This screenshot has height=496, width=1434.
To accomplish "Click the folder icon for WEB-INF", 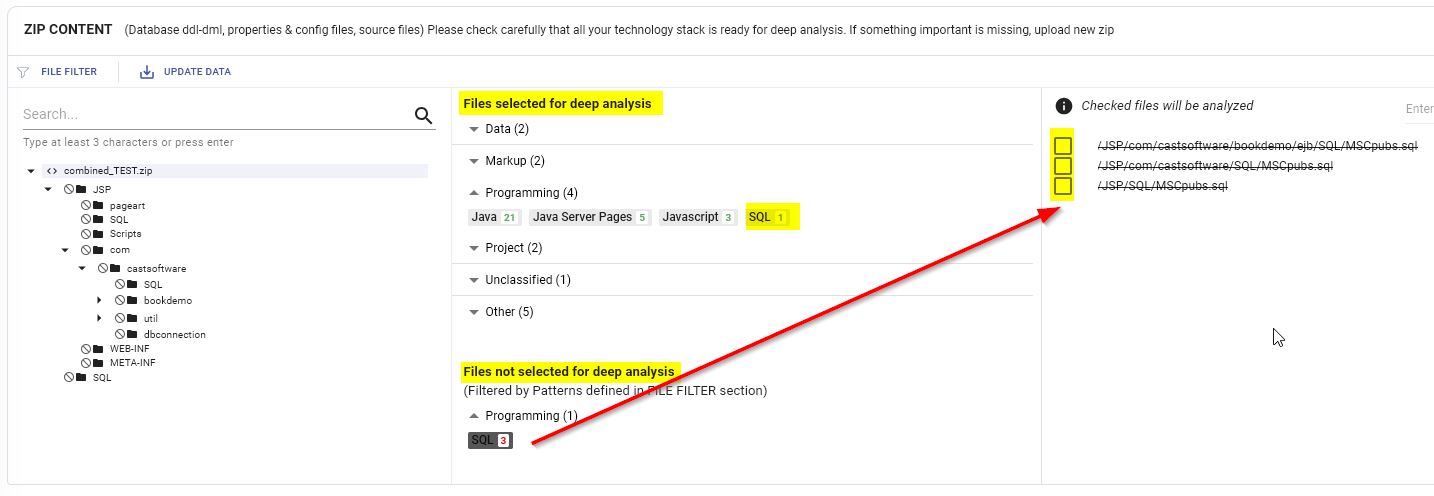I will 98,348.
